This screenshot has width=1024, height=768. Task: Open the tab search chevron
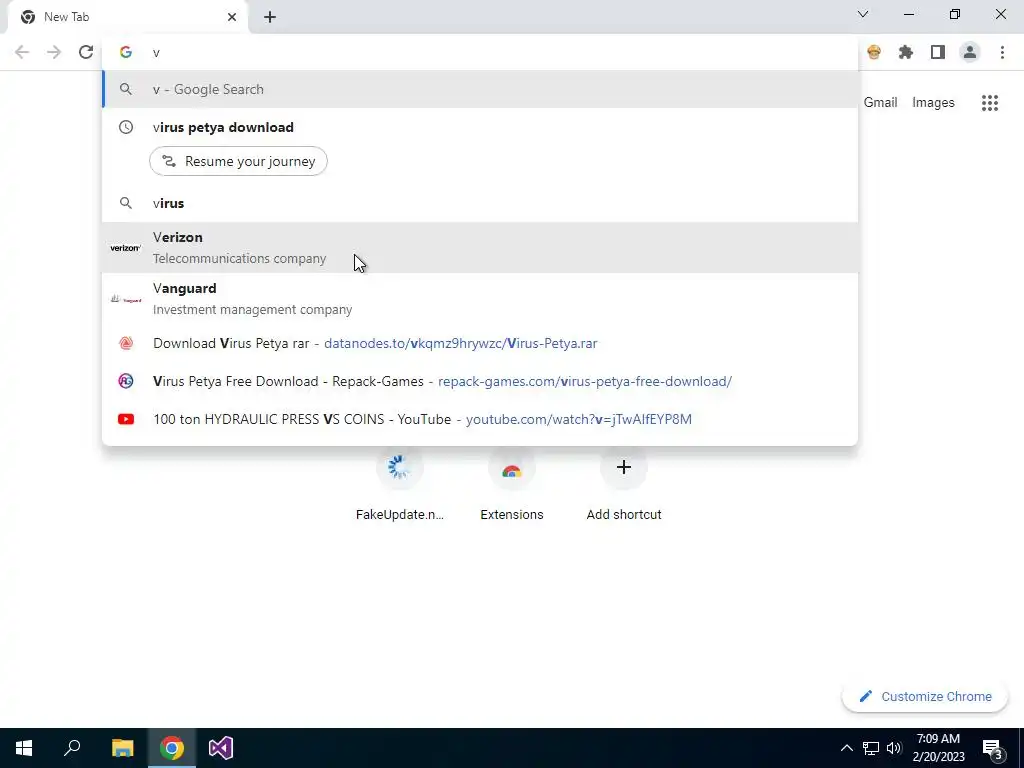click(863, 14)
